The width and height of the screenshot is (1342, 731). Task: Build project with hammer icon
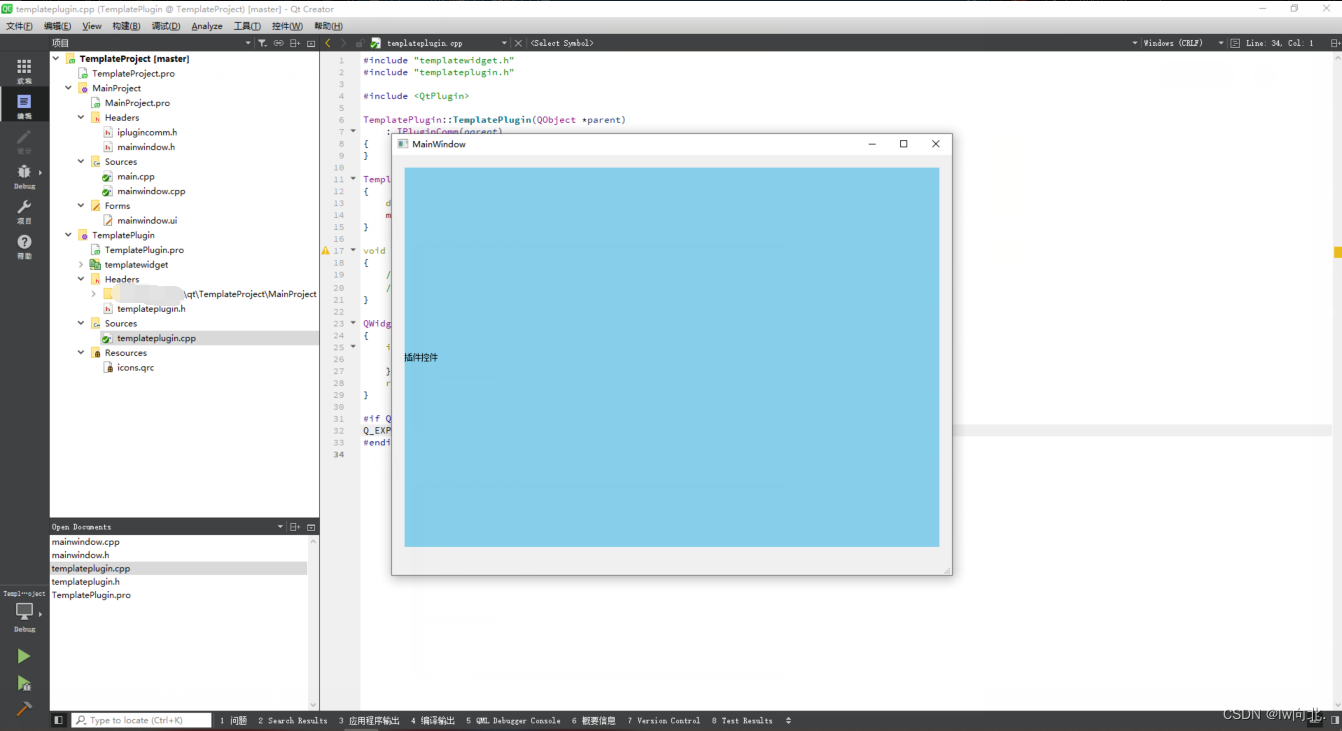point(24,708)
